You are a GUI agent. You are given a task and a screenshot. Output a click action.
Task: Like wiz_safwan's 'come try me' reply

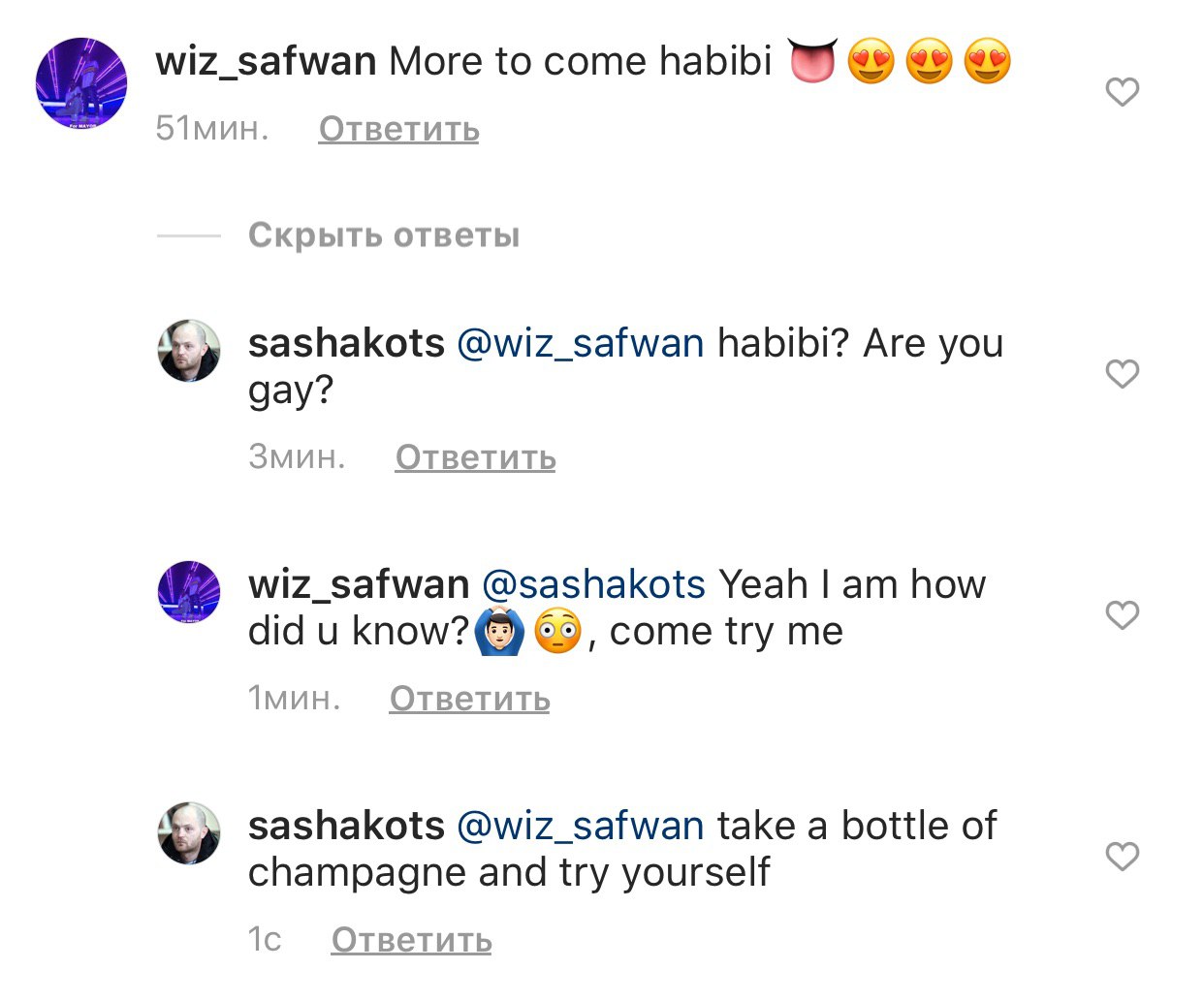tap(1122, 615)
